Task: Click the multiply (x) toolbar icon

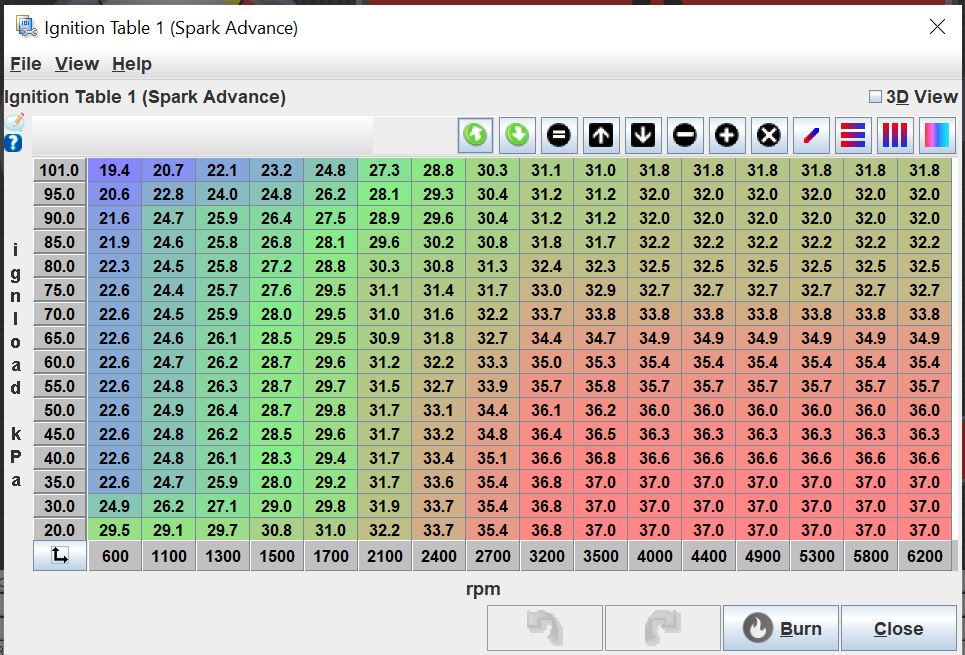Action: point(769,135)
